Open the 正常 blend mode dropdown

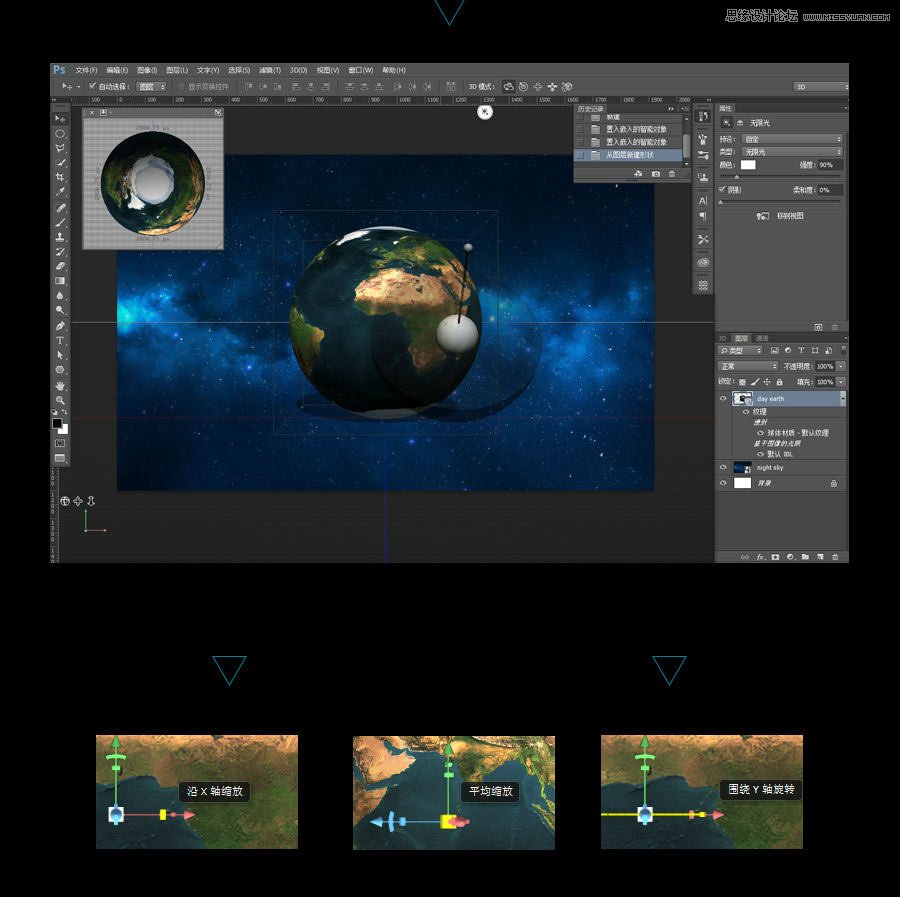[748, 367]
